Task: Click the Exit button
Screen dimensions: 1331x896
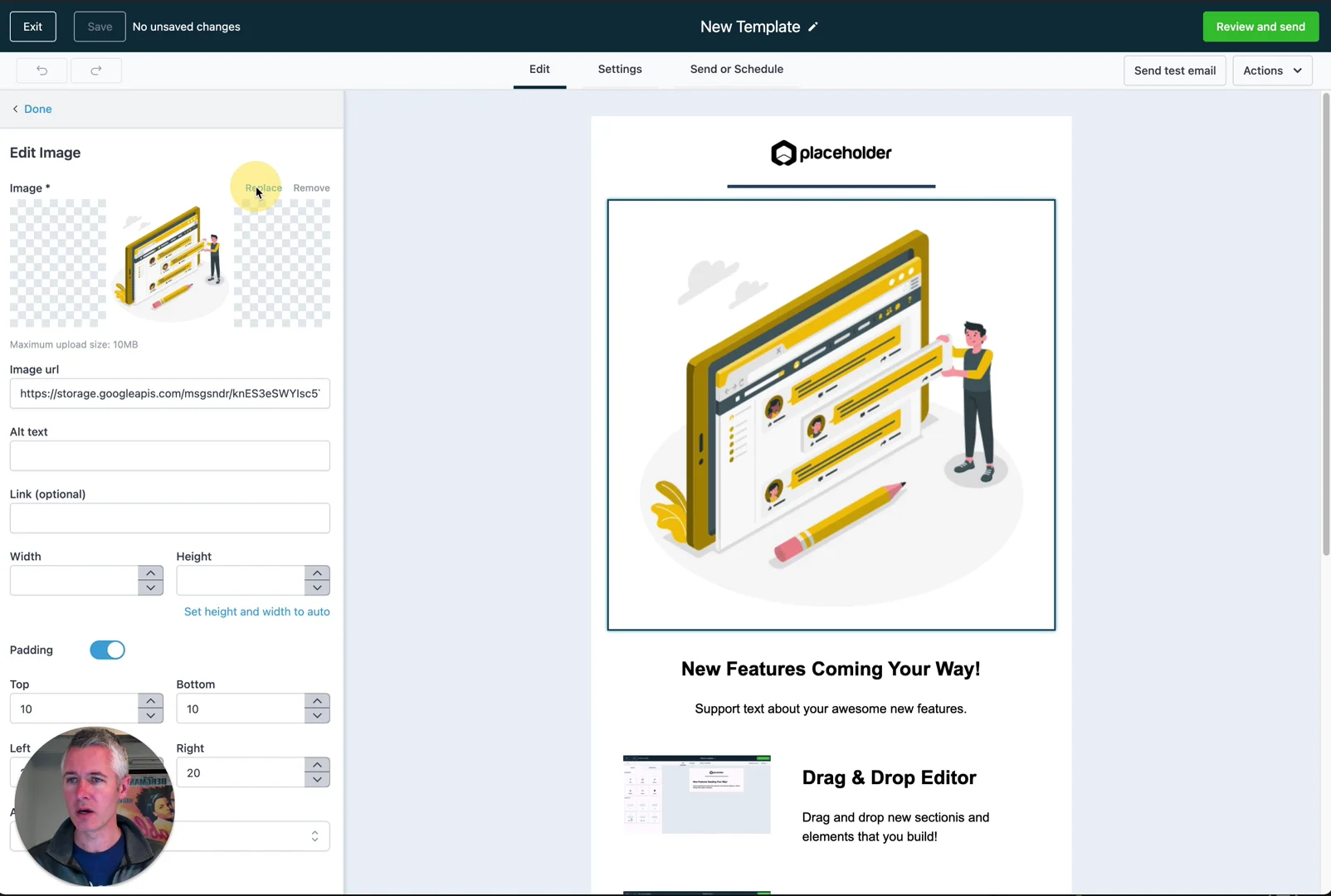Action: point(33,27)
